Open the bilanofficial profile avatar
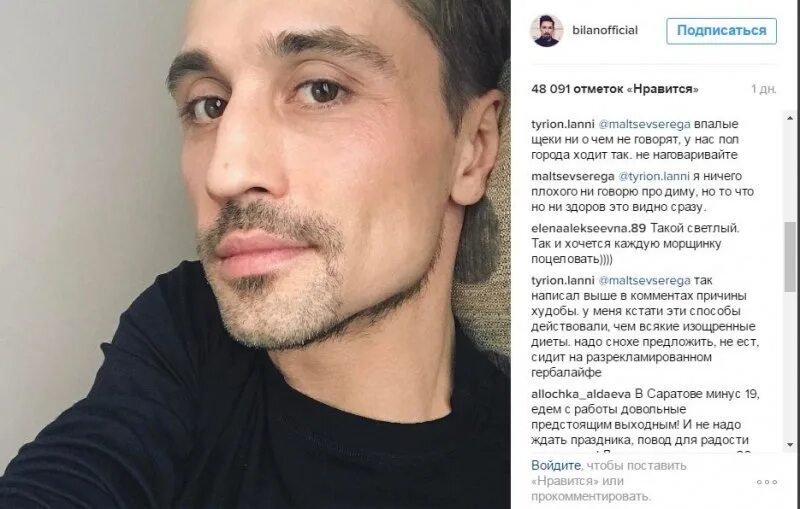 coord(546,31)
